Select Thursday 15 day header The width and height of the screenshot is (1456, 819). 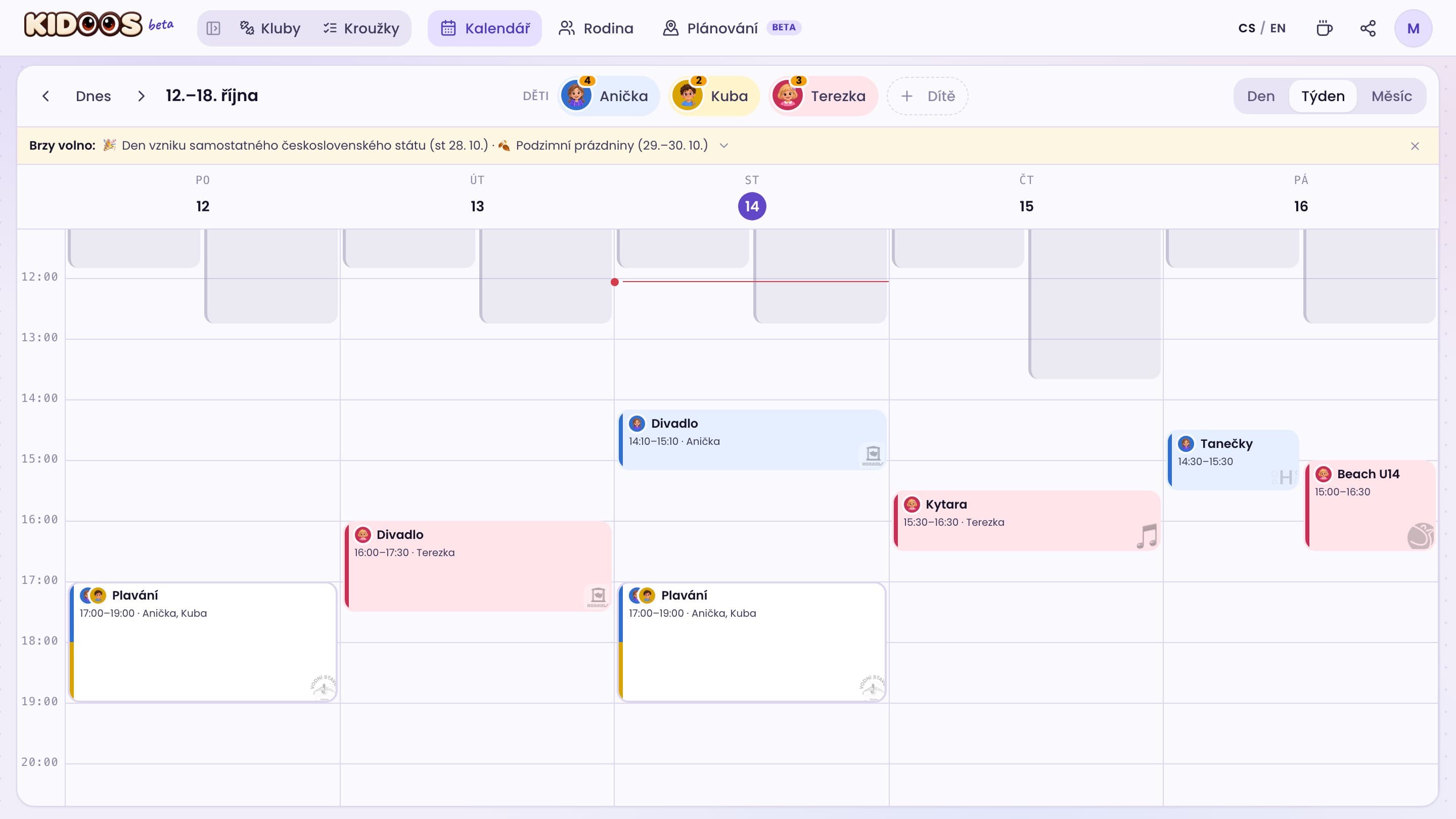coord(1026,195)
